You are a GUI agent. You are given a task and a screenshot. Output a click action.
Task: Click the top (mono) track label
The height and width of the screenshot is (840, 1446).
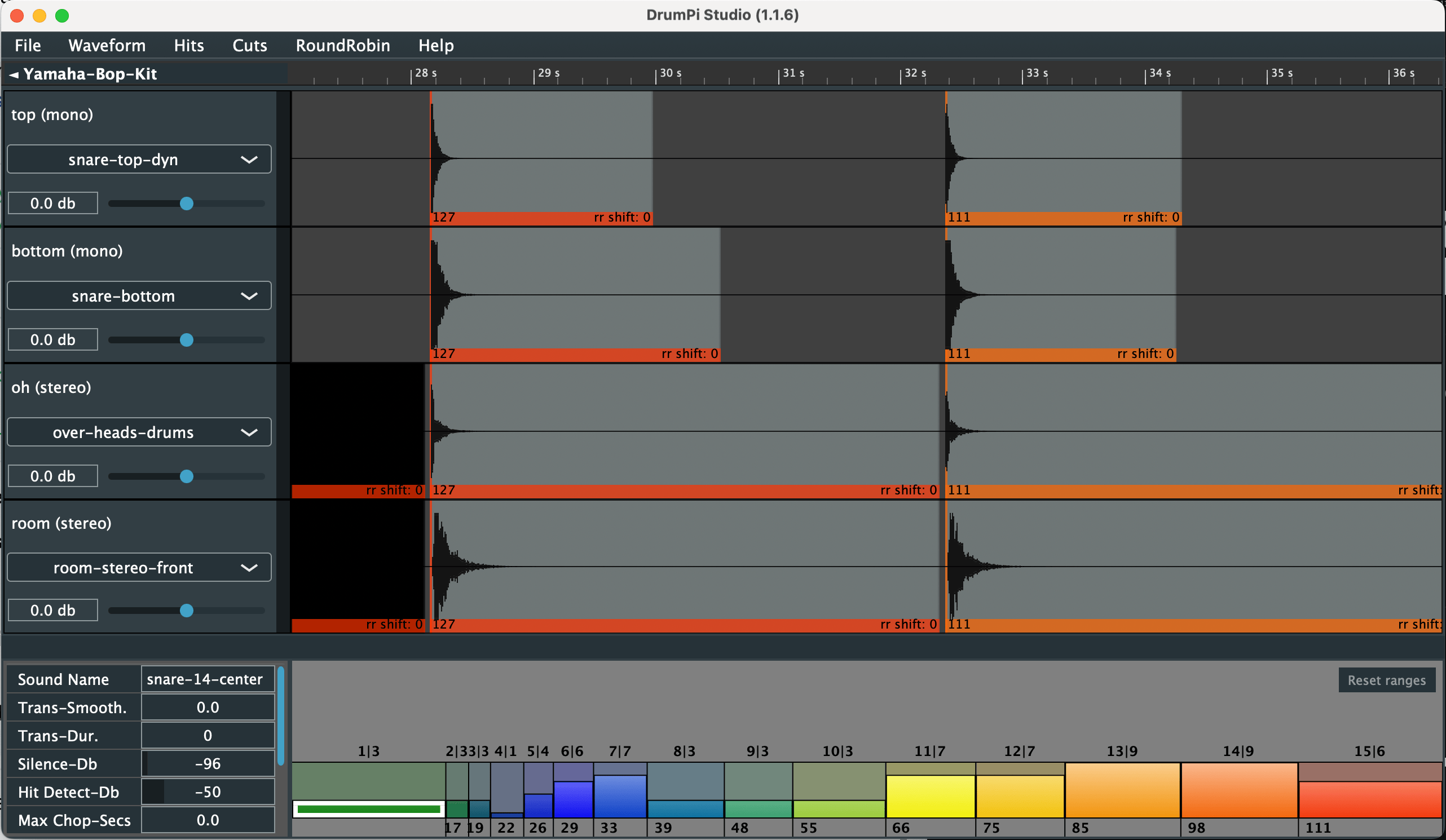(x=52, y=115)
